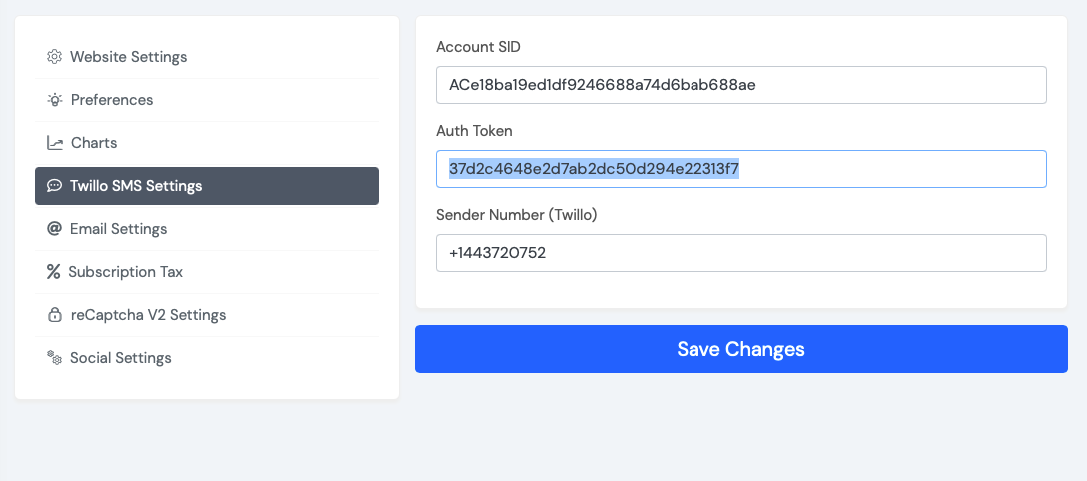Click the Save Changes button
Viewport: 1087px width, 481px height.
741,349
